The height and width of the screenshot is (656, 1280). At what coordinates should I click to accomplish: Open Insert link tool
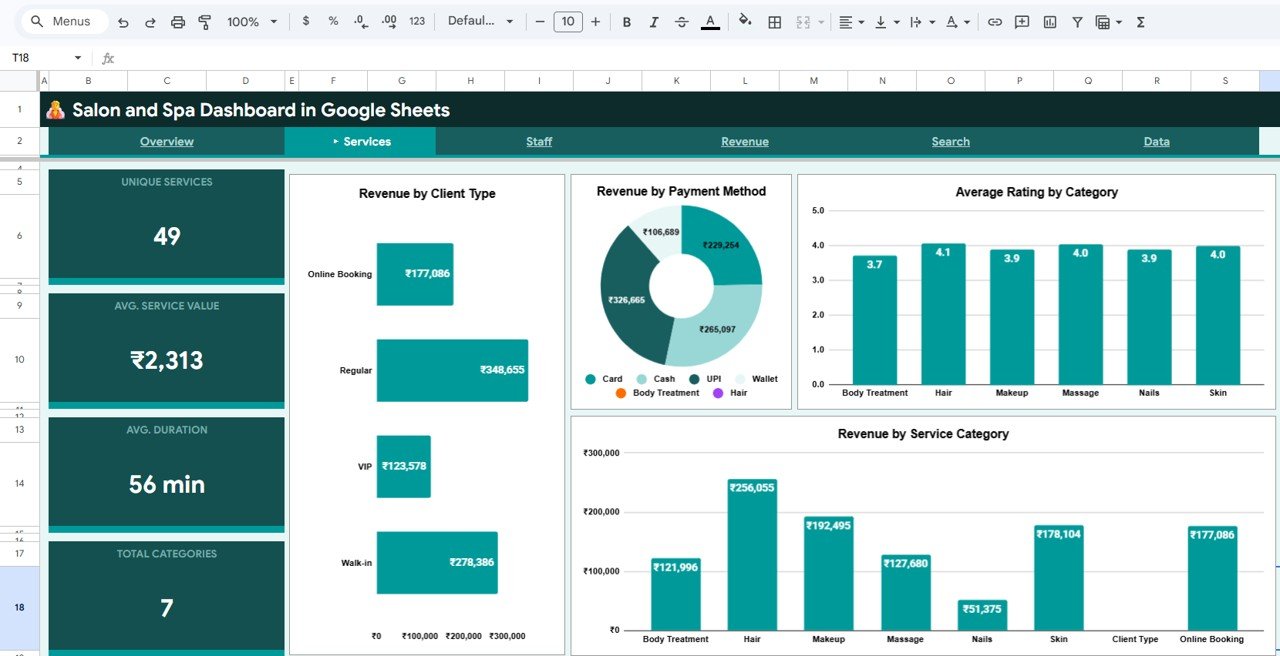995,20
